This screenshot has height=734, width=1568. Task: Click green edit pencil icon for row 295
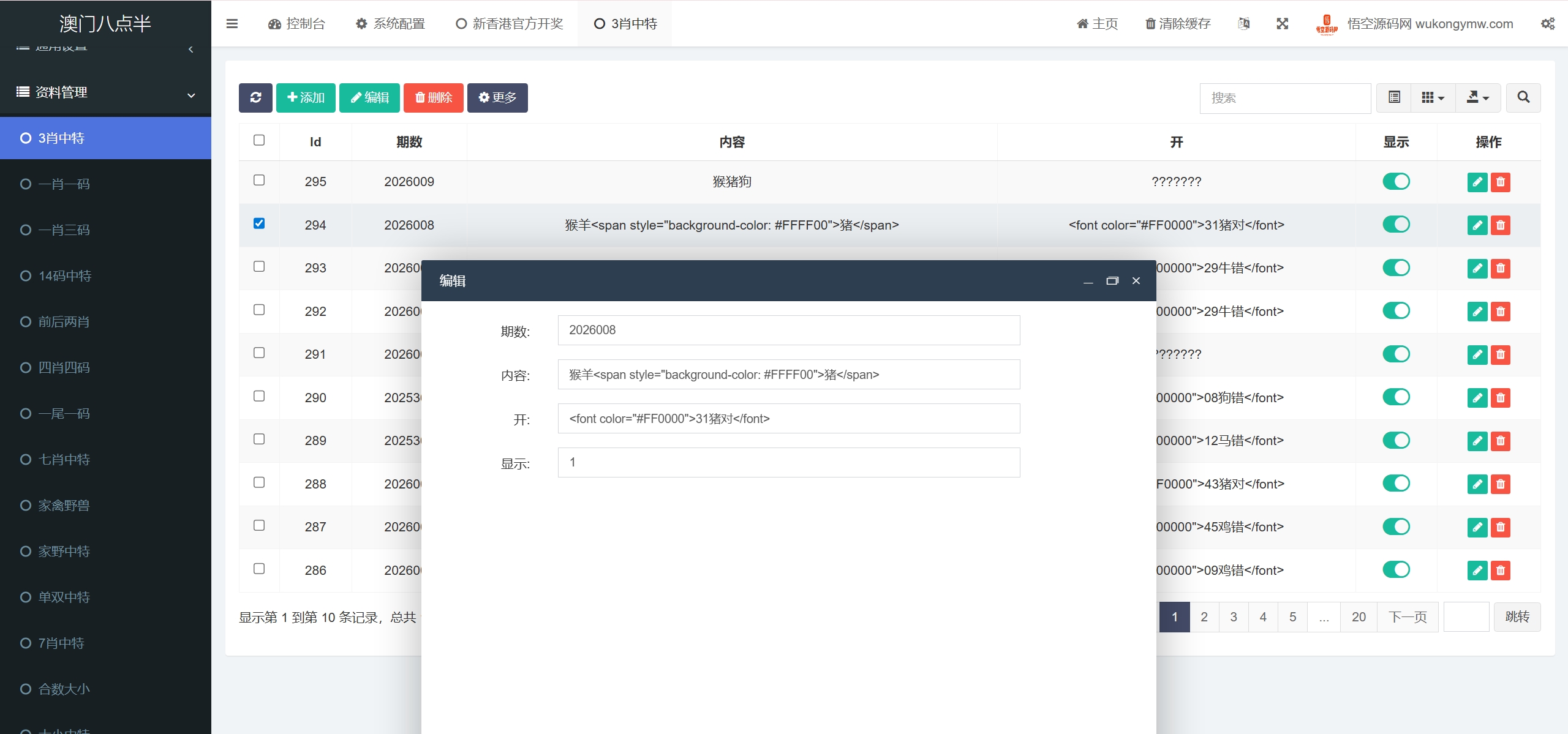[1477, 182]
